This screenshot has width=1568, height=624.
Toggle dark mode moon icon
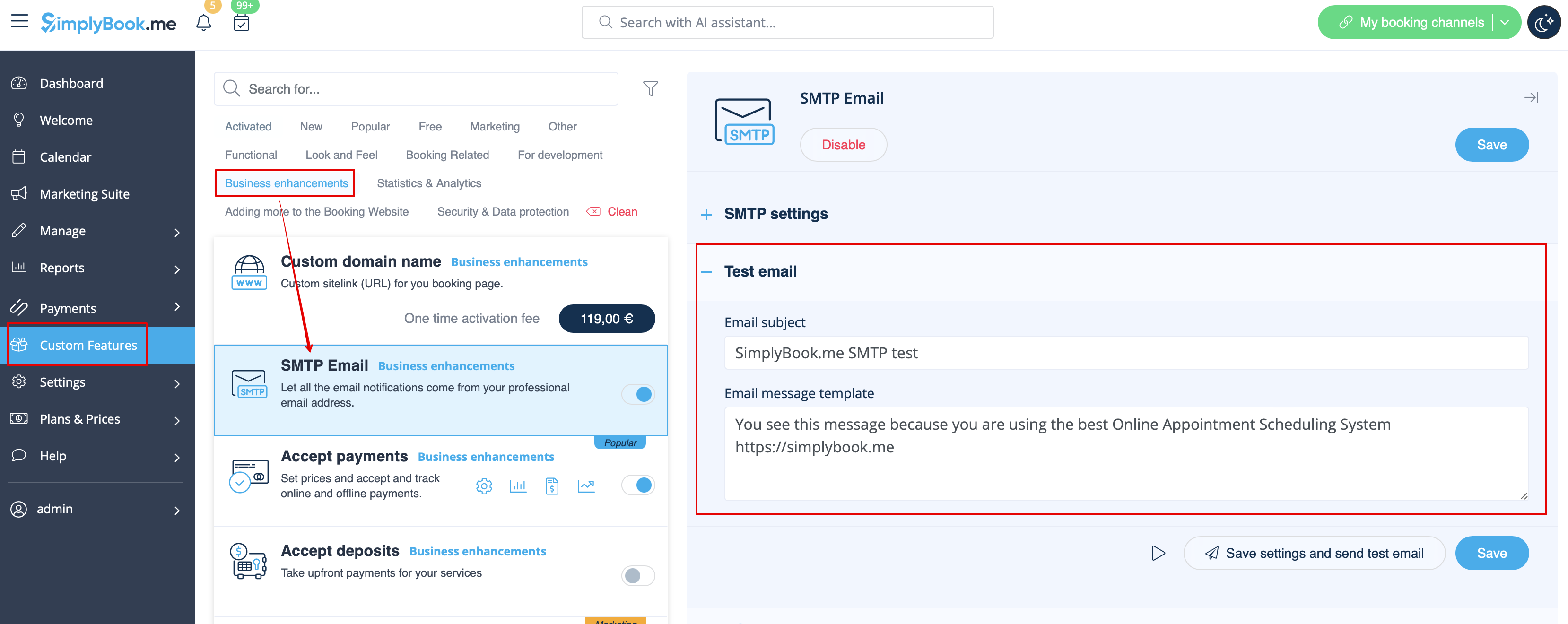[x=1544, y=23]
